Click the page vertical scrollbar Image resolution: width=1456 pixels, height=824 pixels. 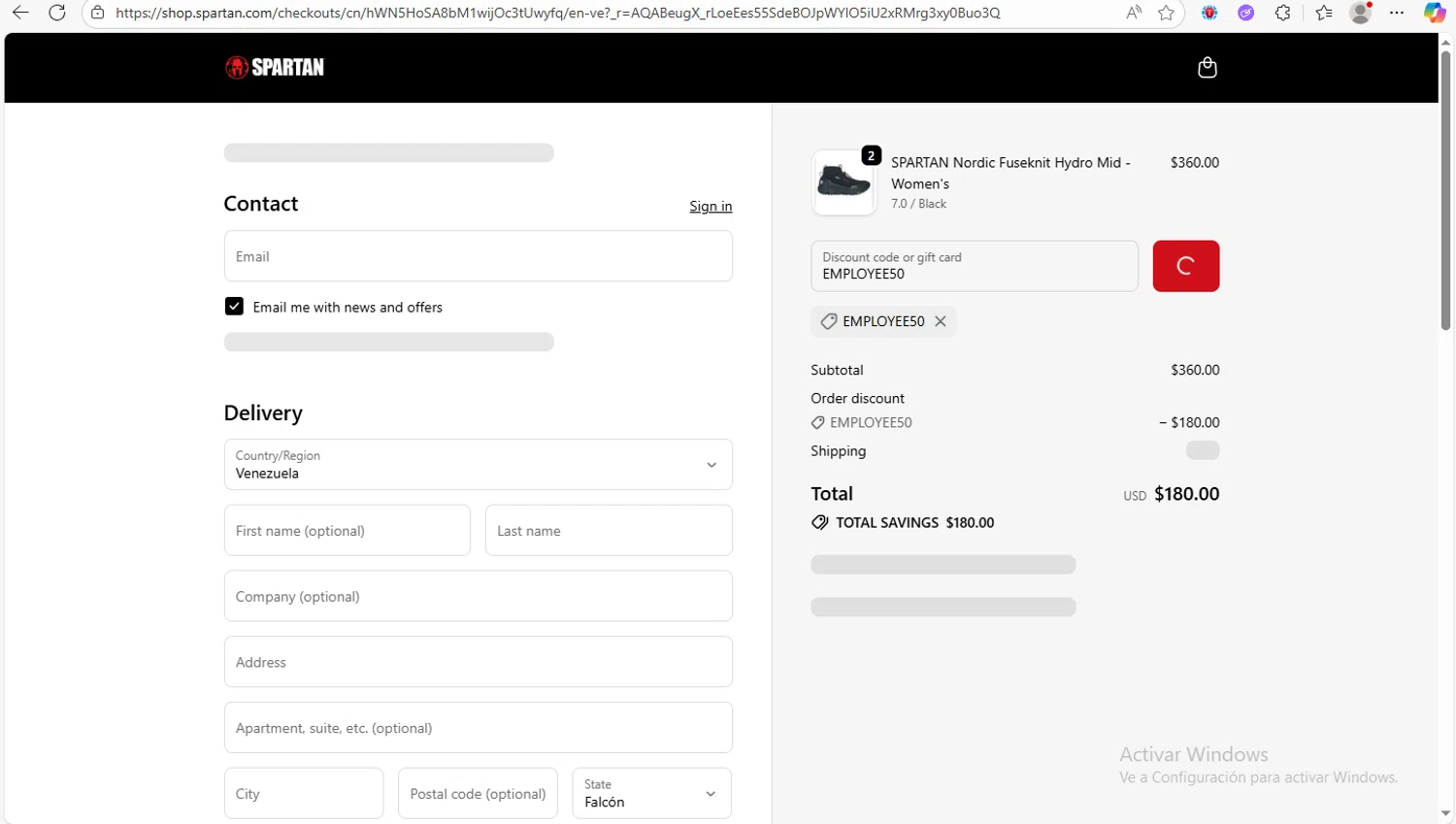tap(1445, 194)
